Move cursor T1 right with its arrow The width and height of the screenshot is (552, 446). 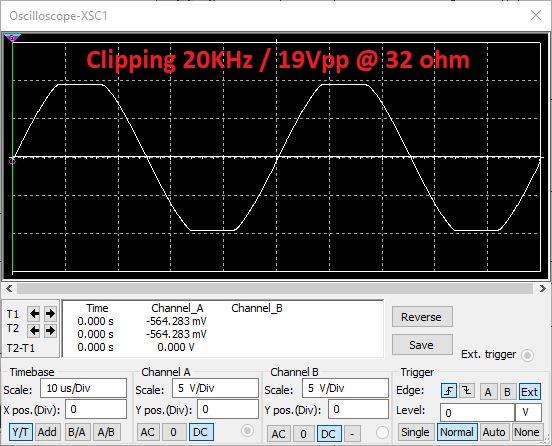[50, 313]
